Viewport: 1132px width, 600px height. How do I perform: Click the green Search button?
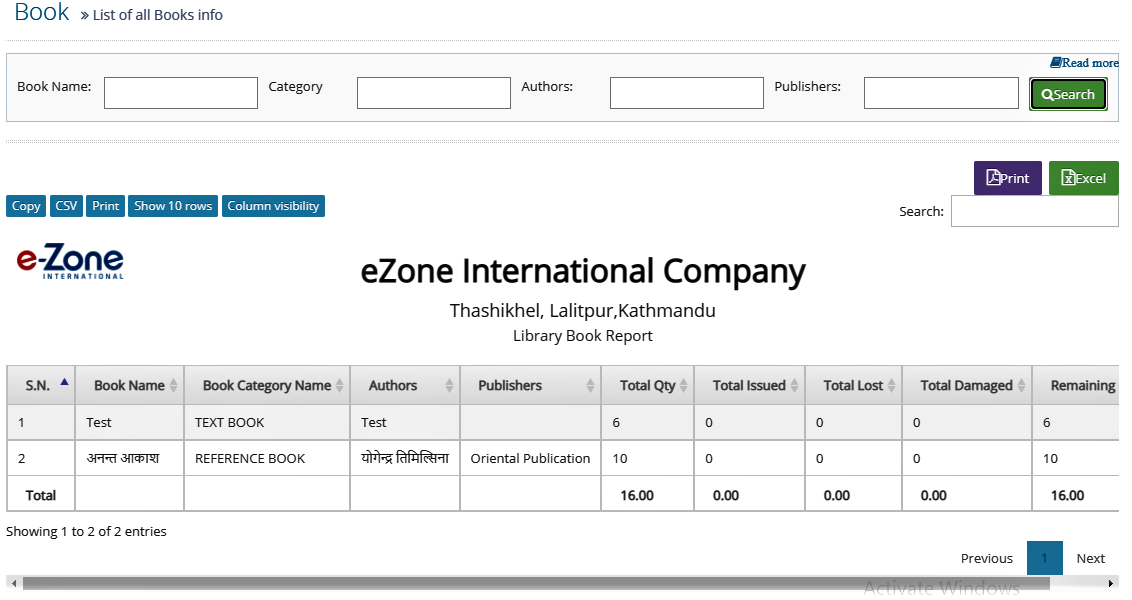[1068, 95]
